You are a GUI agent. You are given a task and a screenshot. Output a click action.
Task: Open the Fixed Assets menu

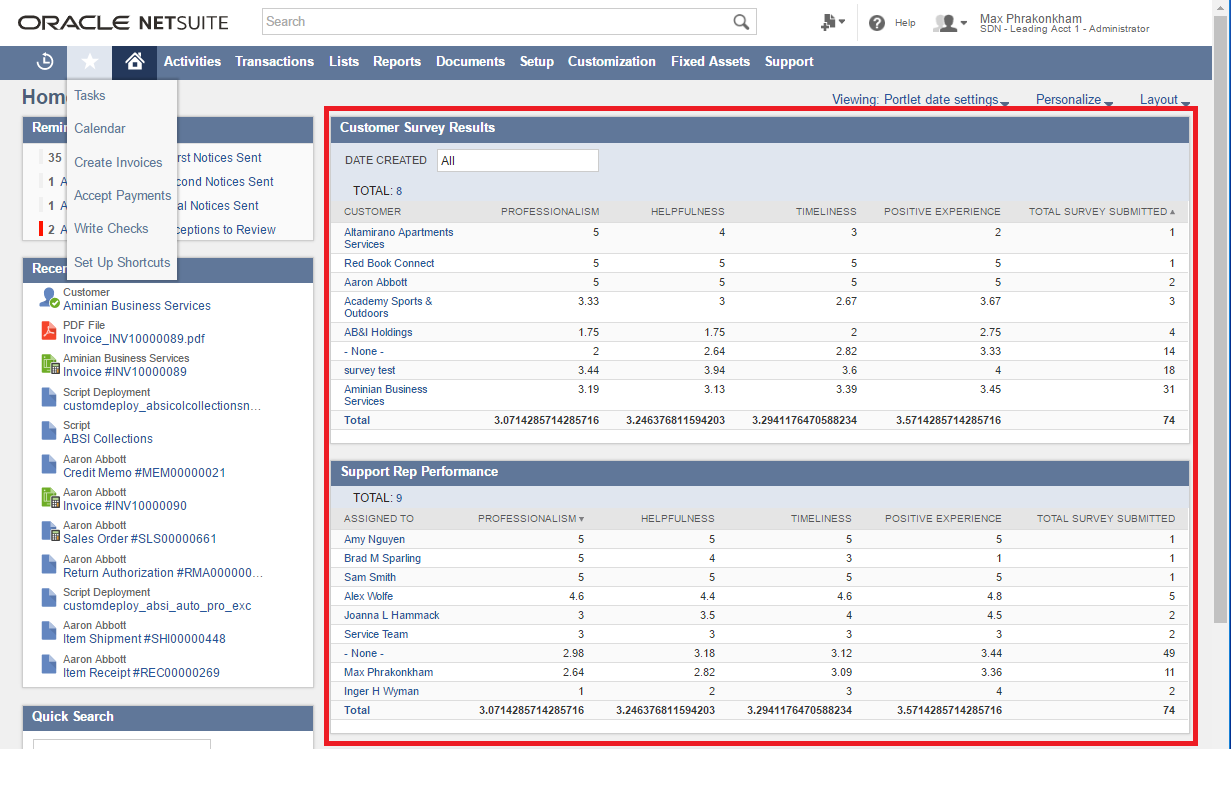click(710, 62)
